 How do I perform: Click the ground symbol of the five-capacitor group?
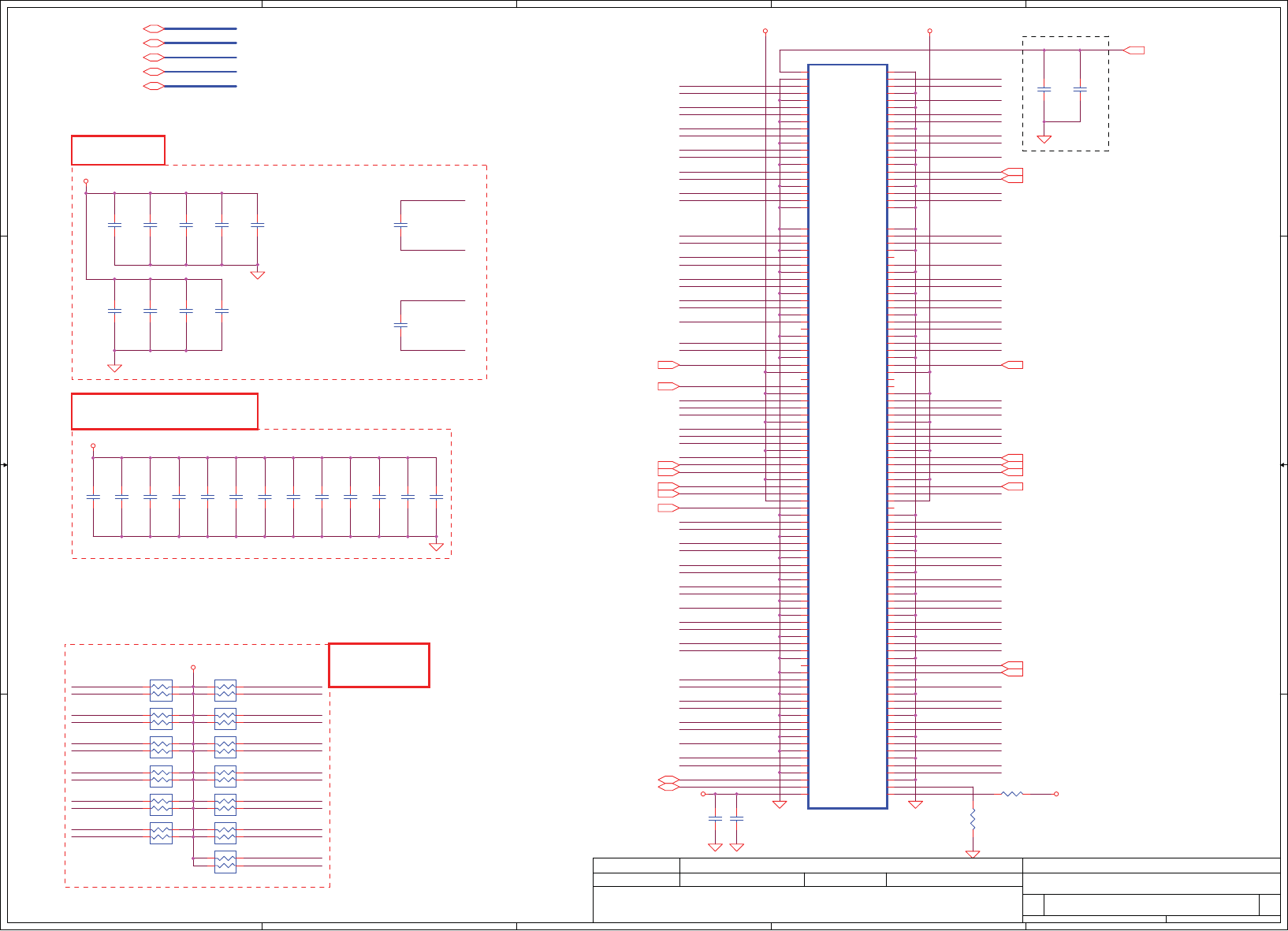pyautogui.click(x=257, y=275)
